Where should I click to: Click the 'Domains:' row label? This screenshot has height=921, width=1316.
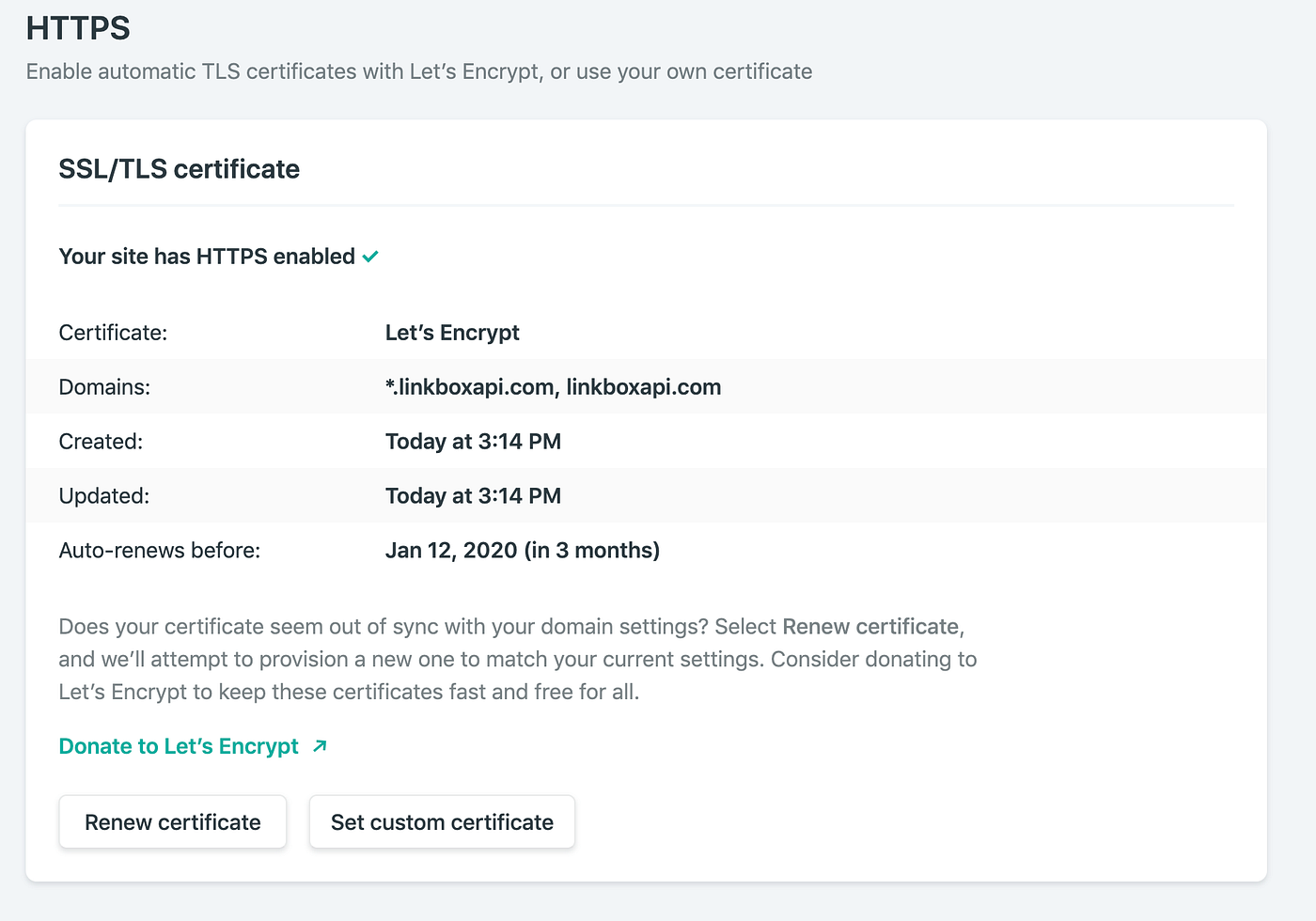pyautogui.click(x=104, y=387)
